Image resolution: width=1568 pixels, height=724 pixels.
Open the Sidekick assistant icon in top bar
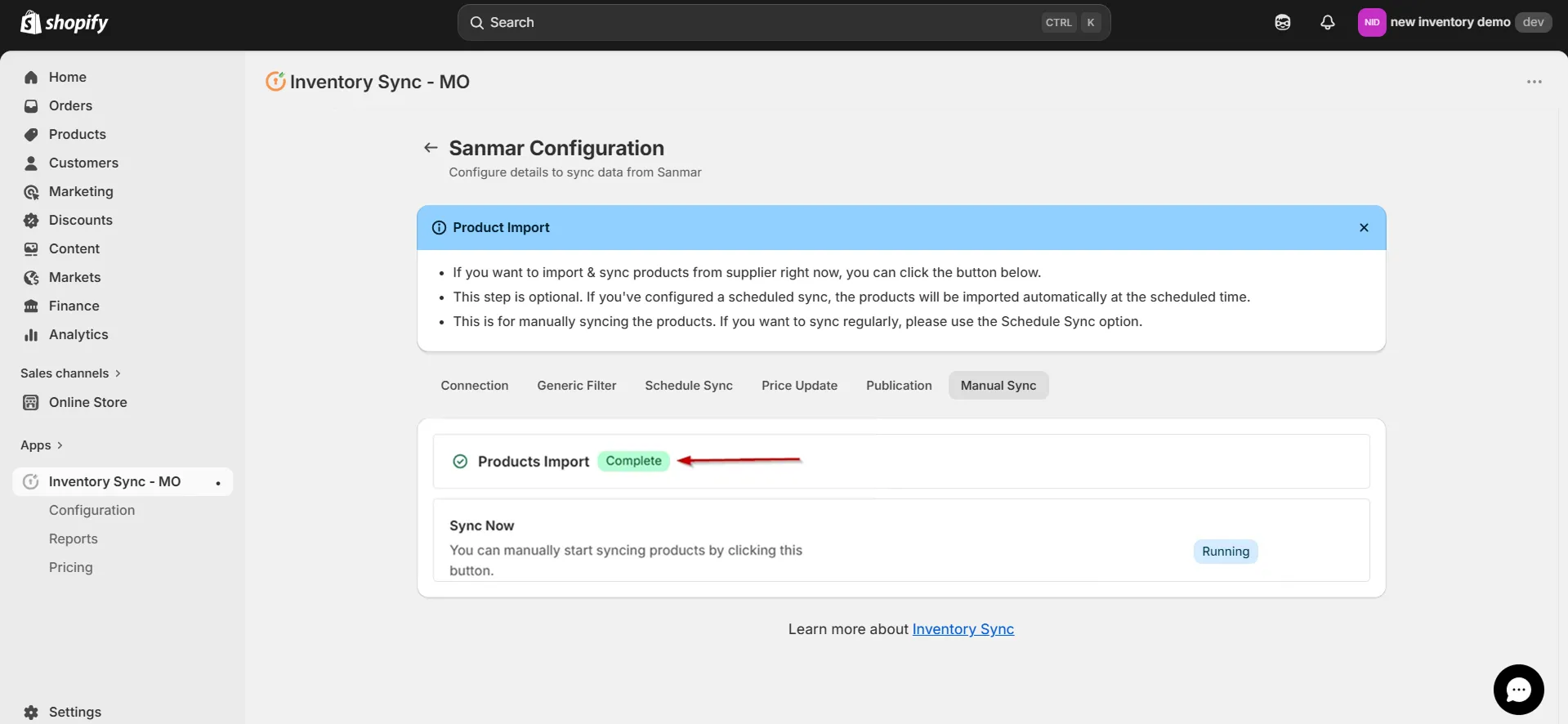pyautogui.click(x=1283, y=23)
